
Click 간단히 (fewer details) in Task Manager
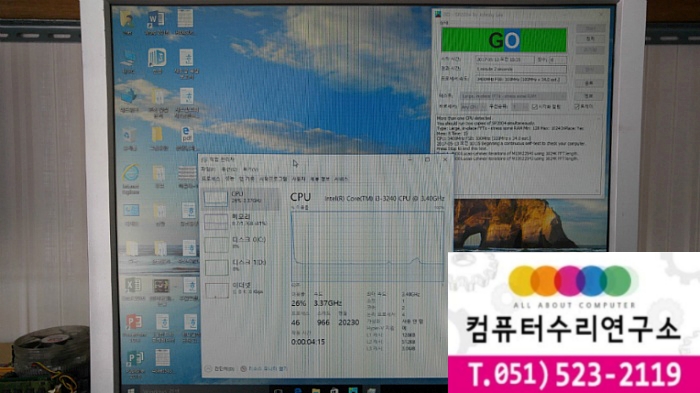220,369
